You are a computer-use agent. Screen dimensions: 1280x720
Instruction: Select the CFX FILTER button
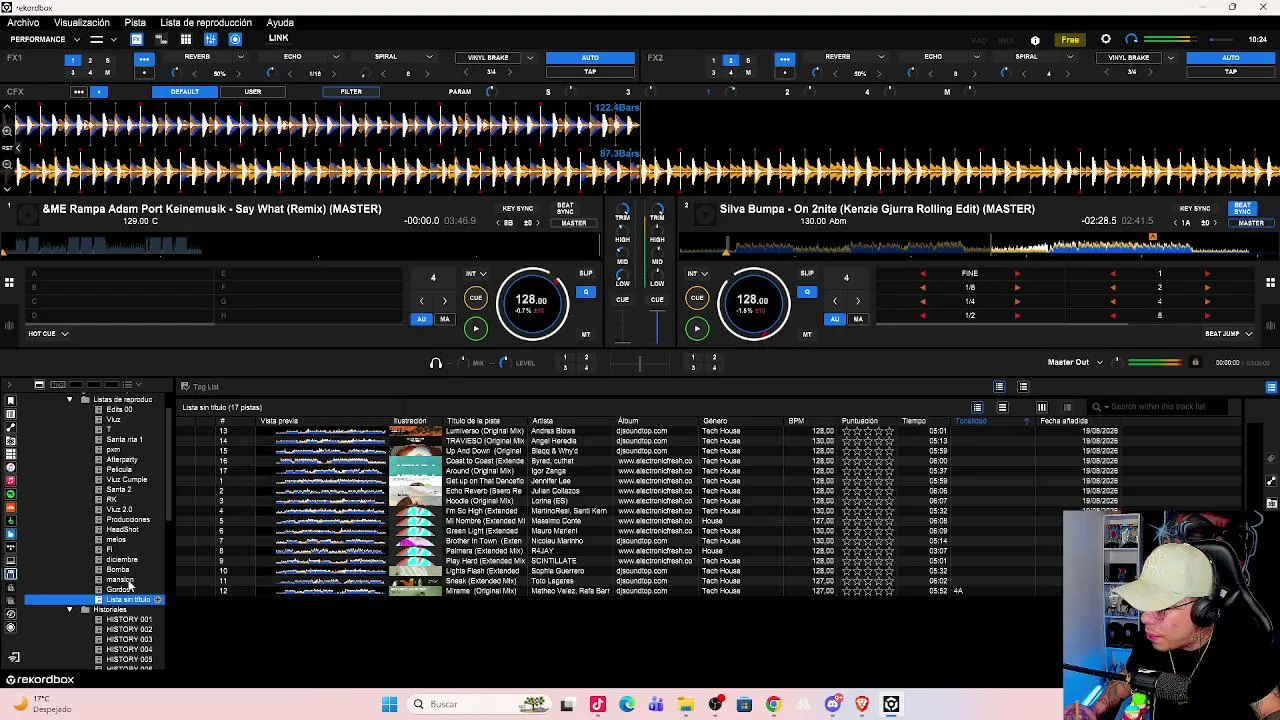point(351,92)
